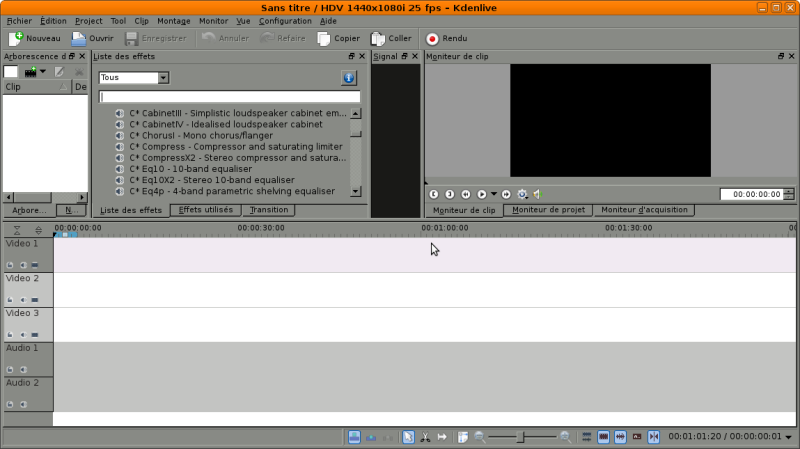Toggle mute on Audio 1 track

(23, 369)
